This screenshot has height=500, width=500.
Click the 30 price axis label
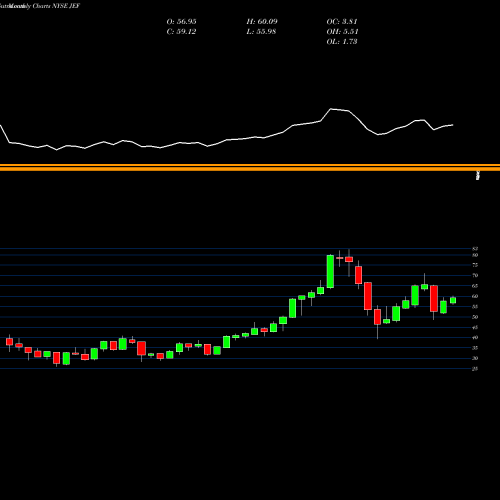pos(475,358)
